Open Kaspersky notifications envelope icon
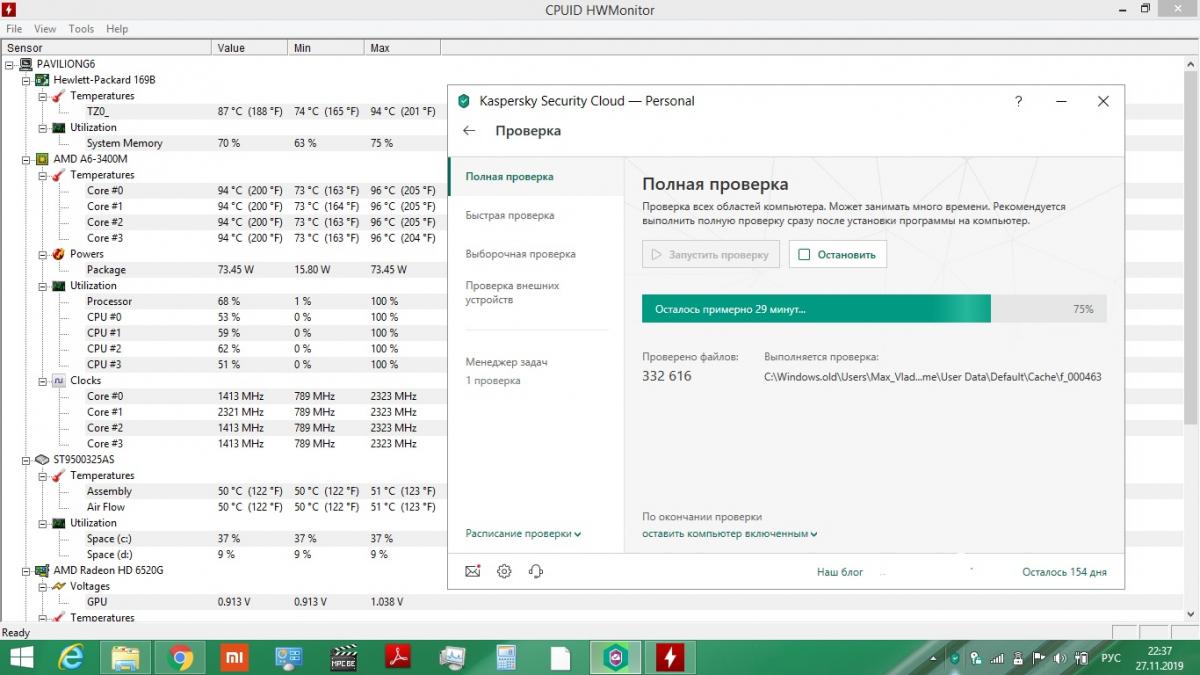The image size is (1200, 675). 473,572
